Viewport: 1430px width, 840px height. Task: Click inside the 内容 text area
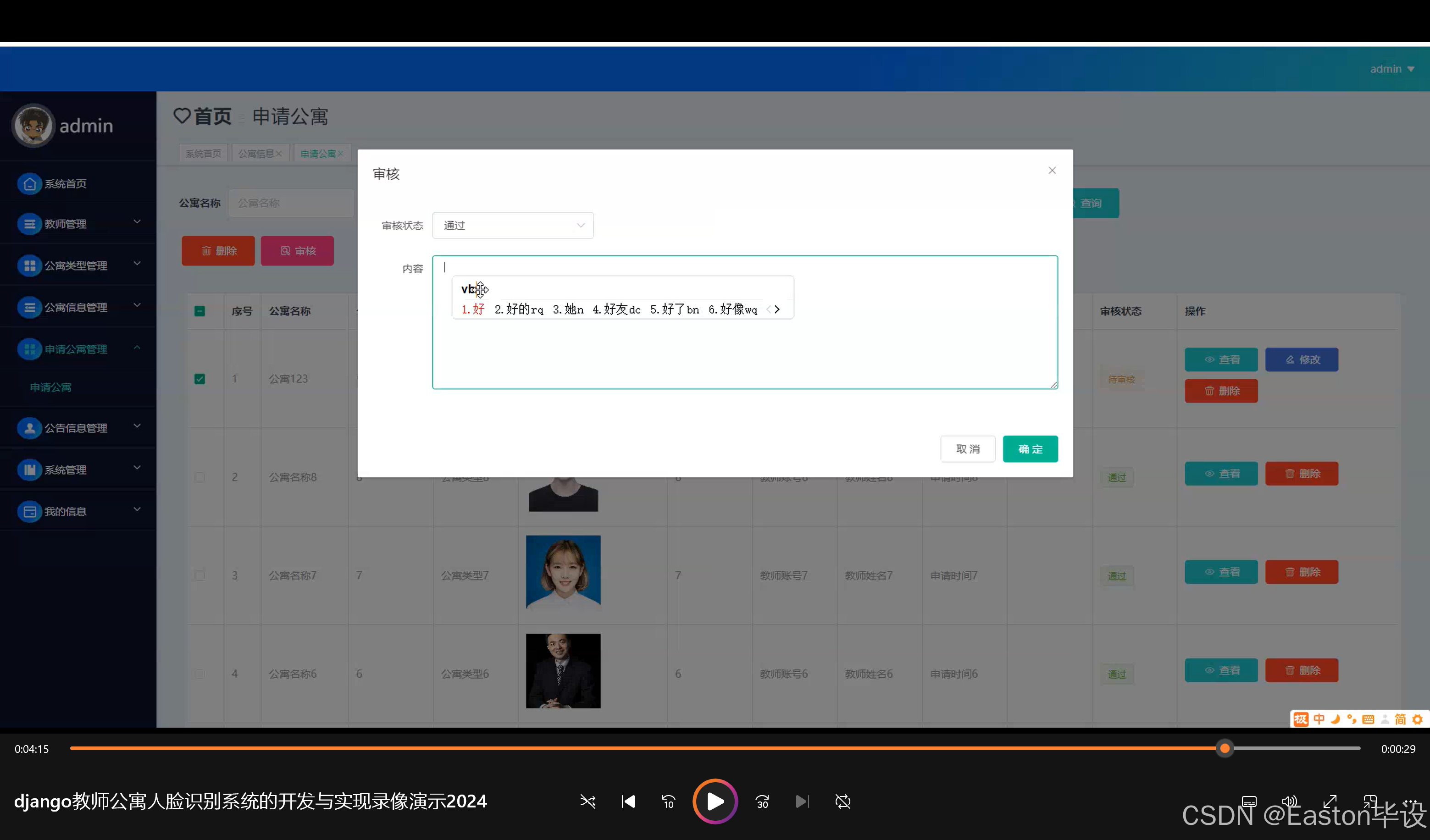coord(744,322)
